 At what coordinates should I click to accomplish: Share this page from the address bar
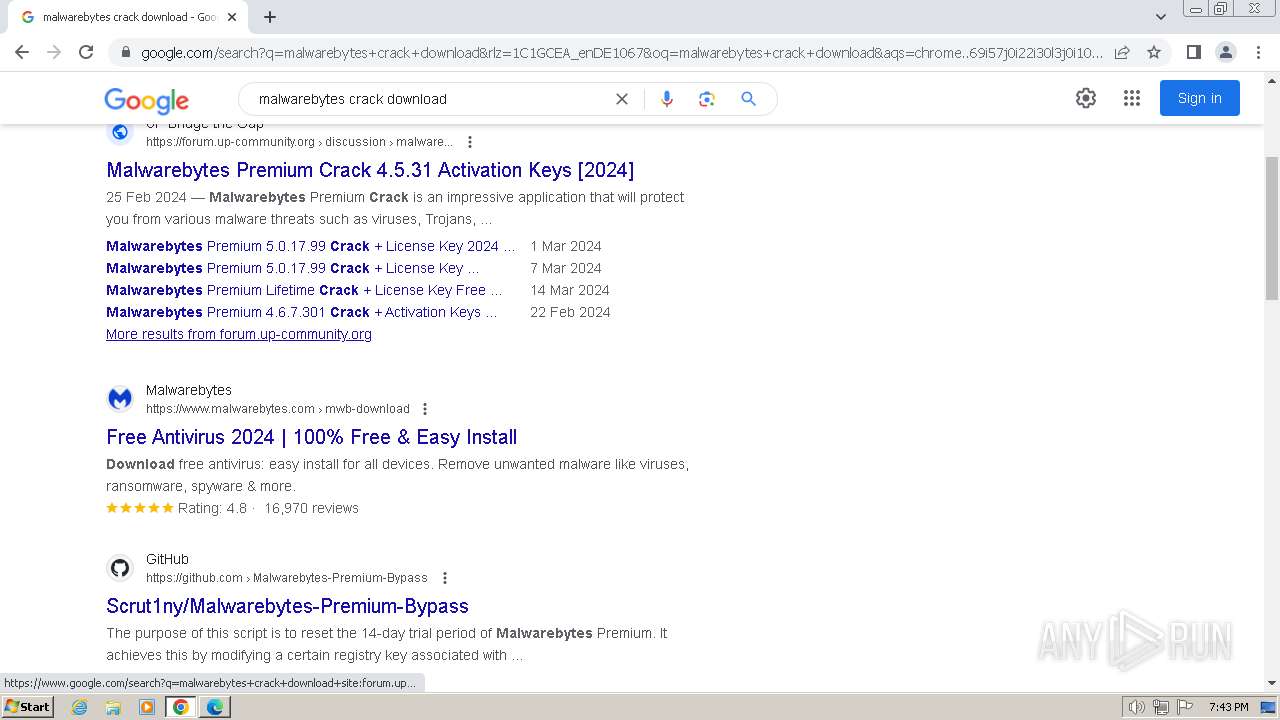1122,52
